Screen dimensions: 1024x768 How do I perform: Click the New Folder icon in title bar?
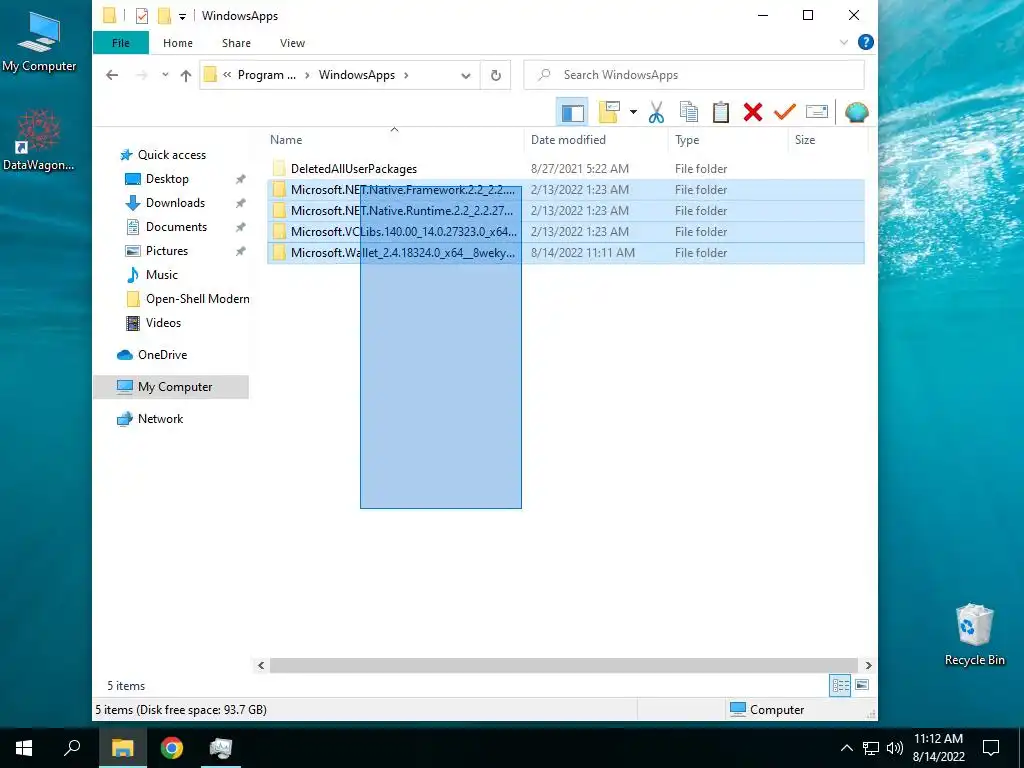point(165,16)
